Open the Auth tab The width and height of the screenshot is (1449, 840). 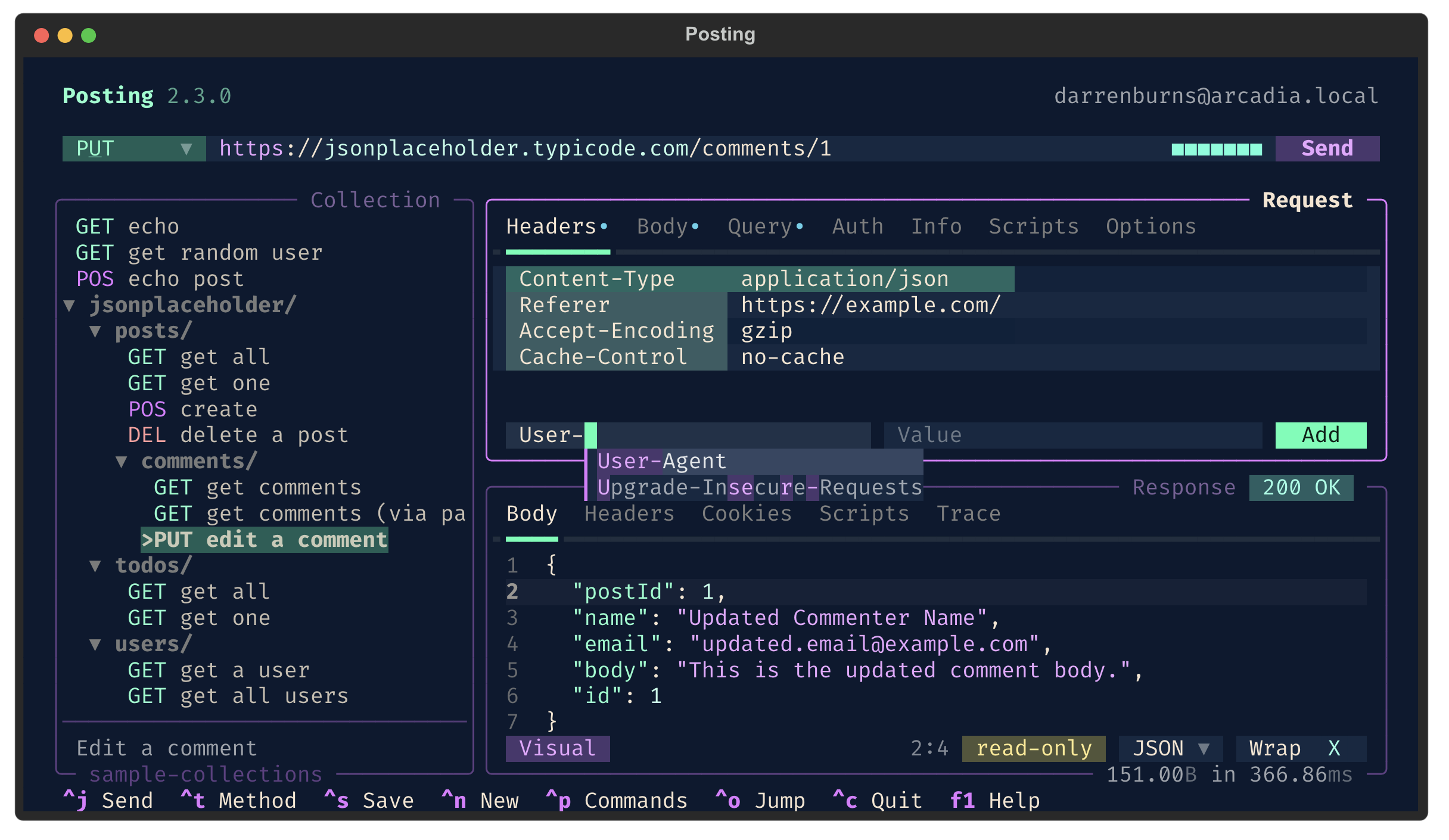[857, 227]
